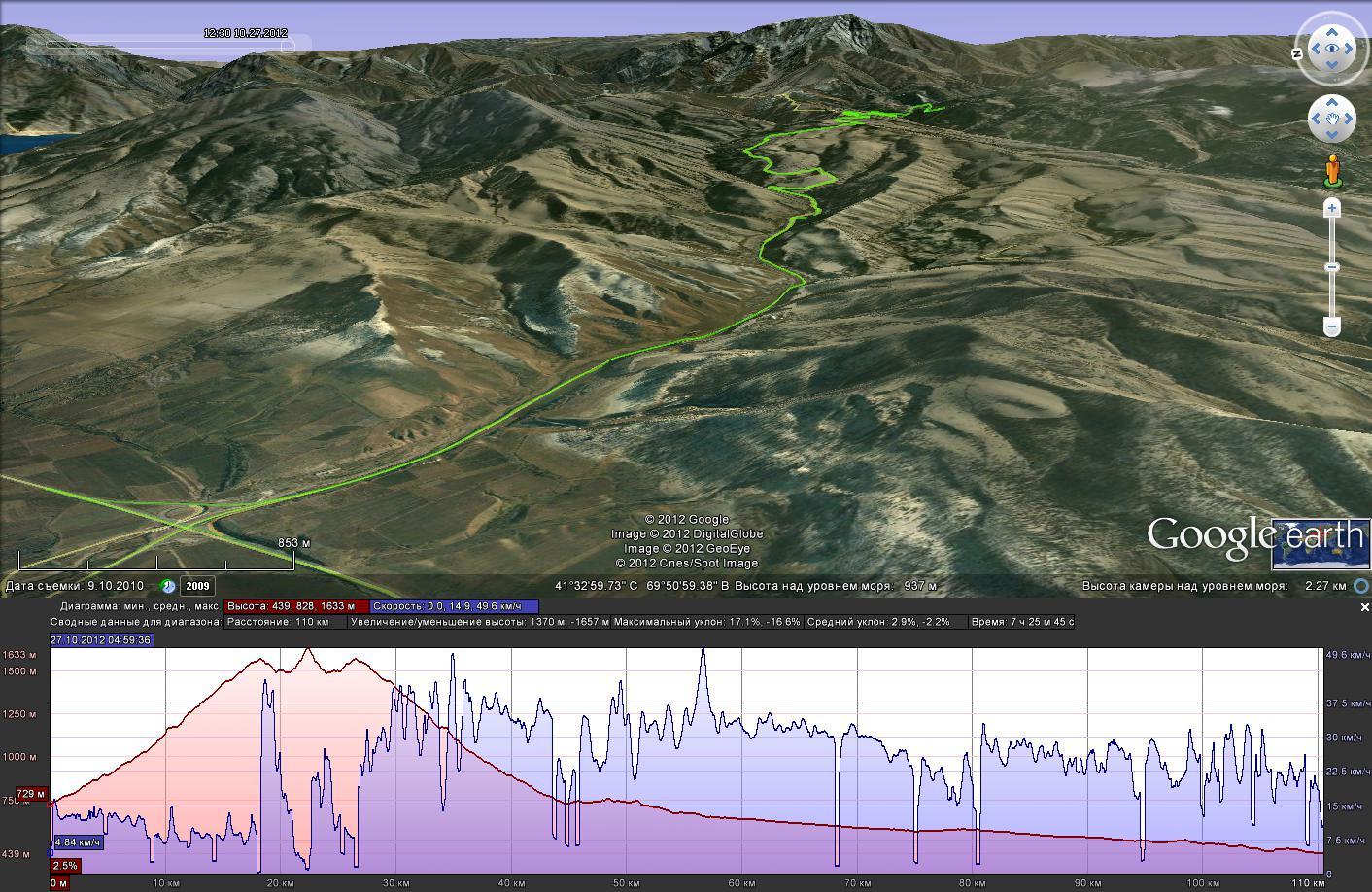Tilt view up with look joystick arrow
Image resolution: width=1372 pixels, height=892 pixels.
point(1330,28)
